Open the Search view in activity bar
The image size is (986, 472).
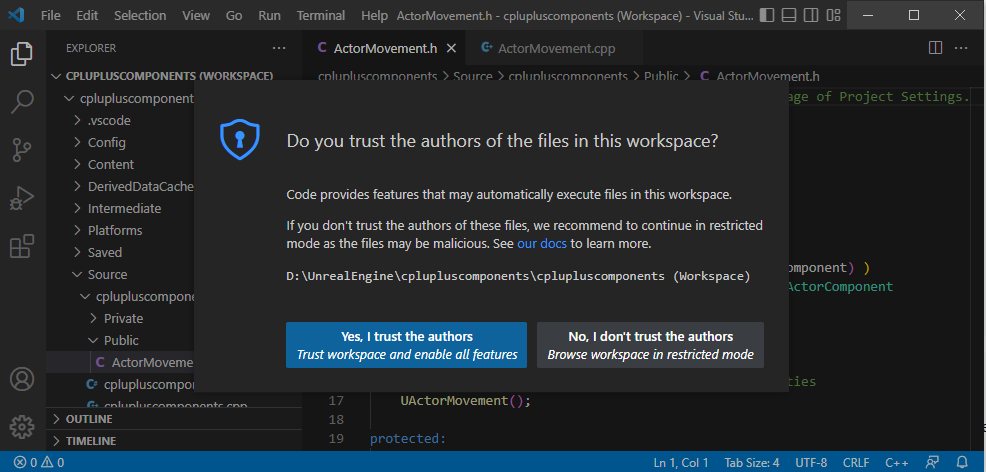22,102
